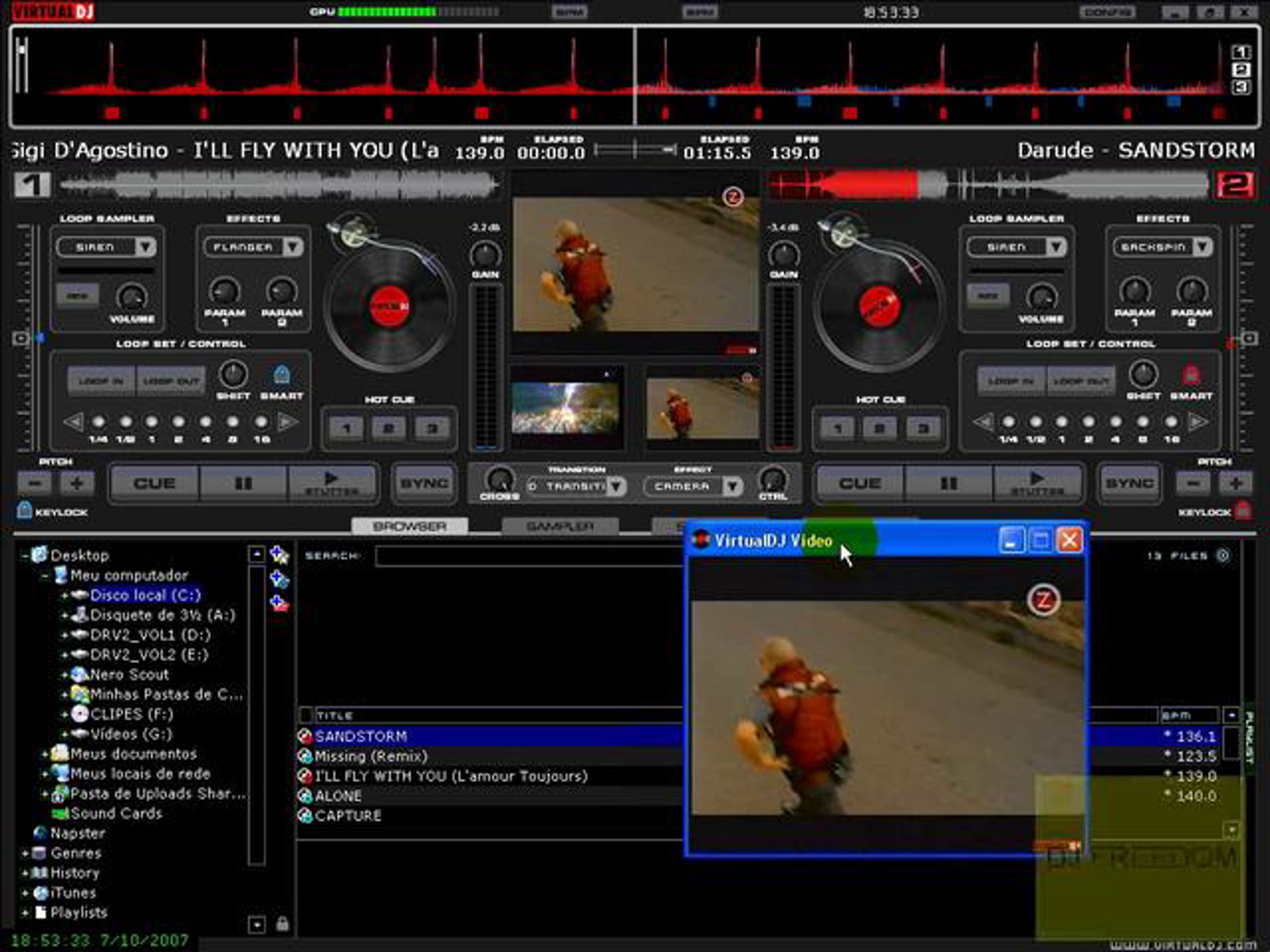
Task: Set hot cue 1 on deck 1
Action: pos(346,428)
